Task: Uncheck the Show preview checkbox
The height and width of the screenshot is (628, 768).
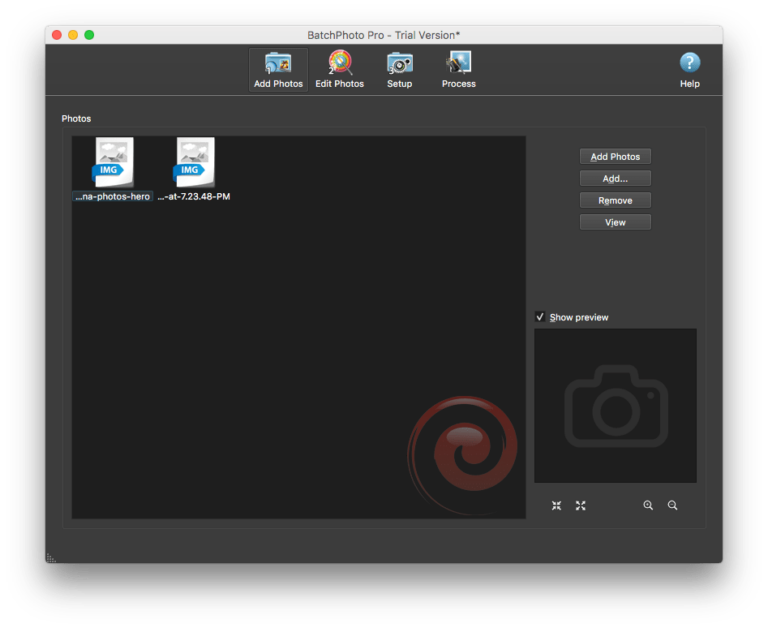Action: (540, 317)
